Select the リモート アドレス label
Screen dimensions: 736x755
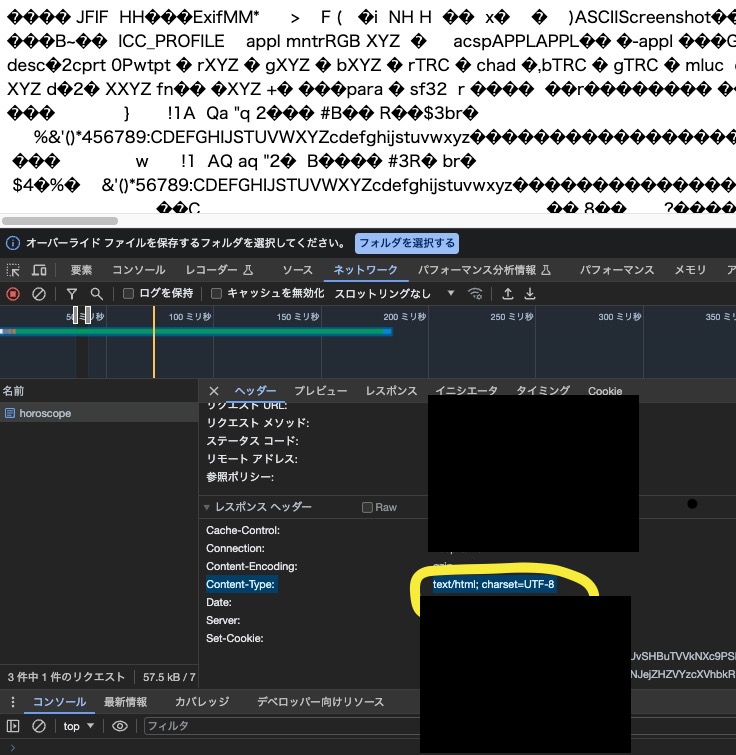[252, 459]
